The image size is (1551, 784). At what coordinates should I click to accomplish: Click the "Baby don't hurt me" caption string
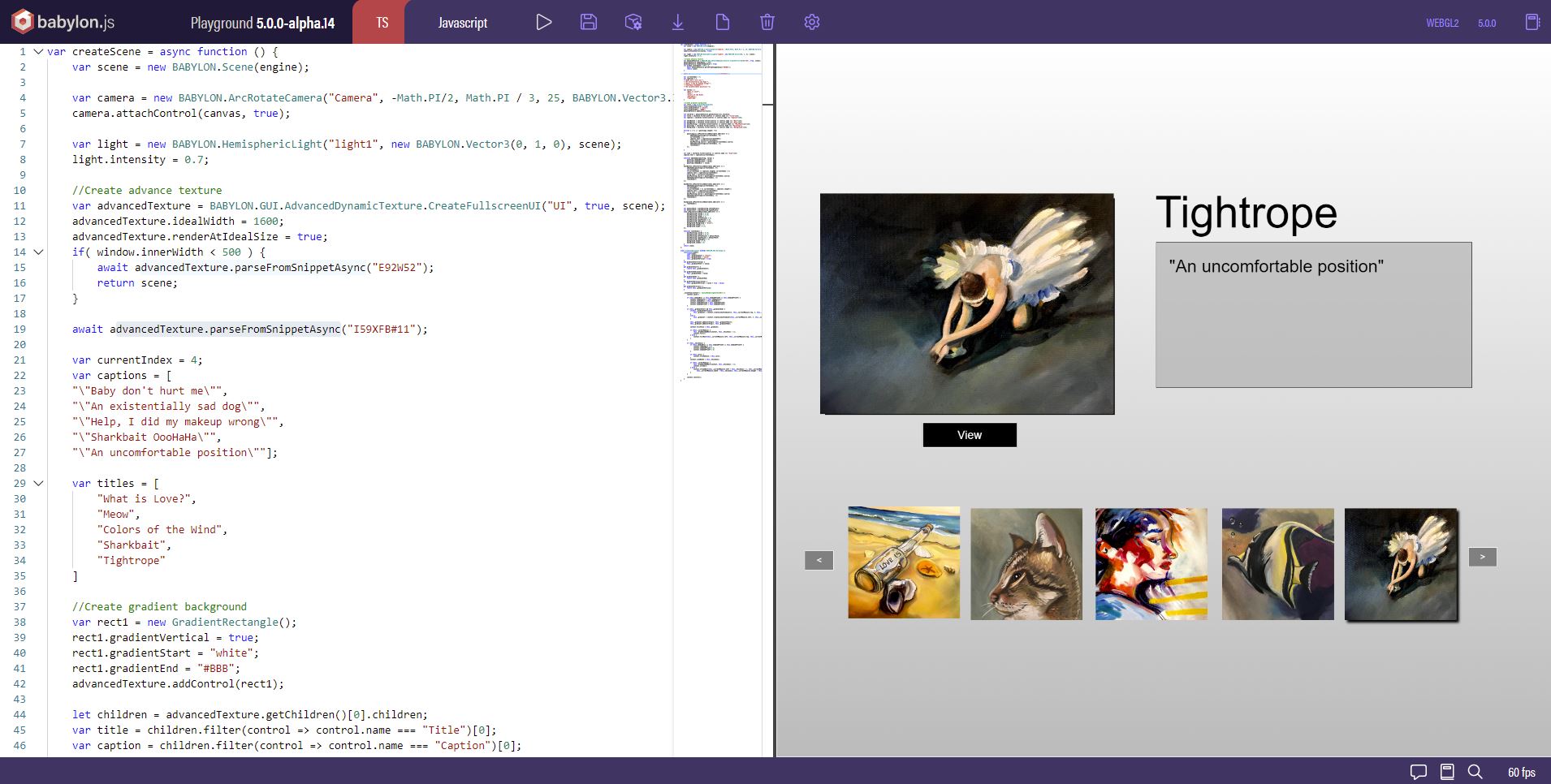point(147,391)
